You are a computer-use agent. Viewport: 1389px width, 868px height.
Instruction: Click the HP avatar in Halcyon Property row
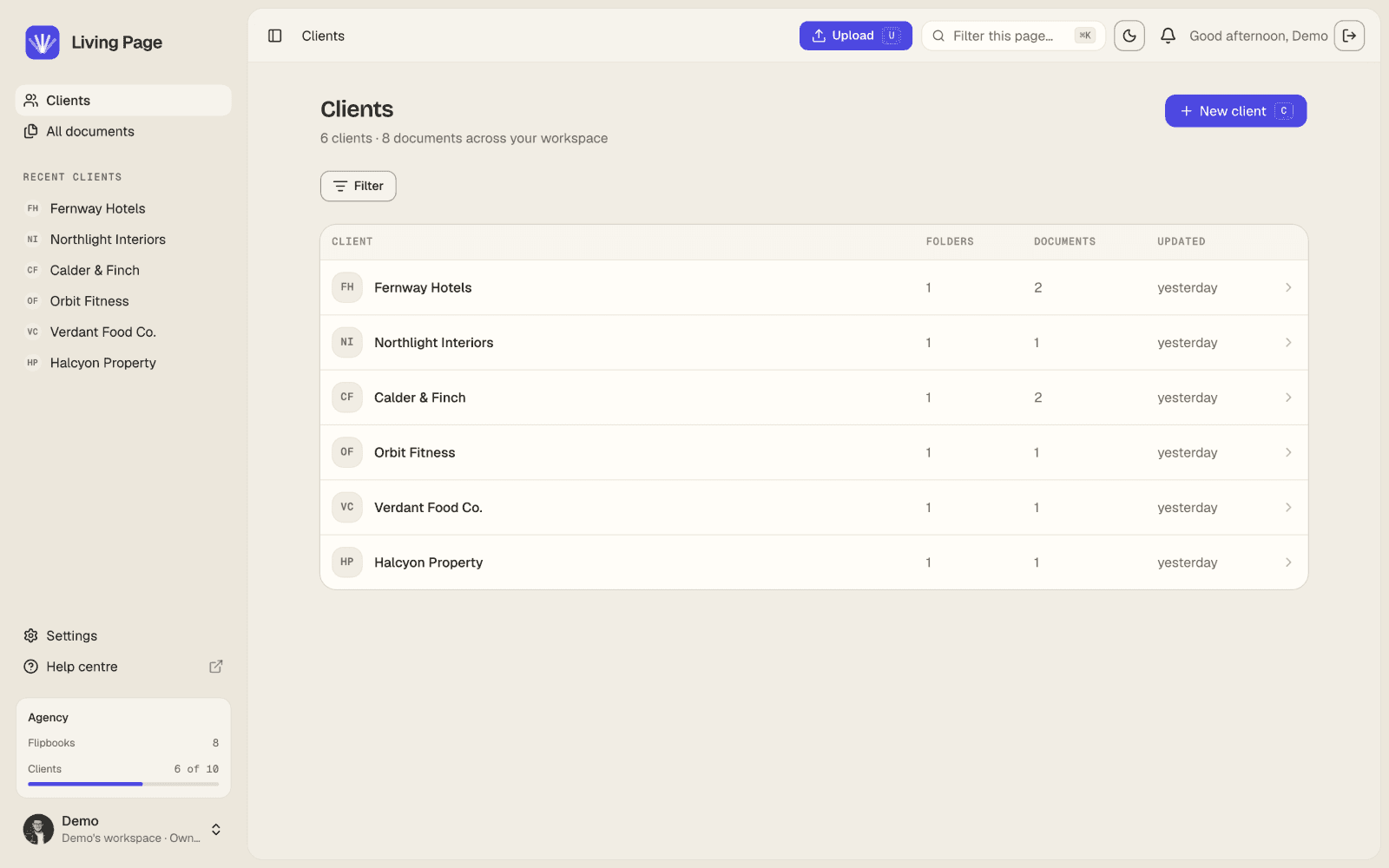coord(347,562)
